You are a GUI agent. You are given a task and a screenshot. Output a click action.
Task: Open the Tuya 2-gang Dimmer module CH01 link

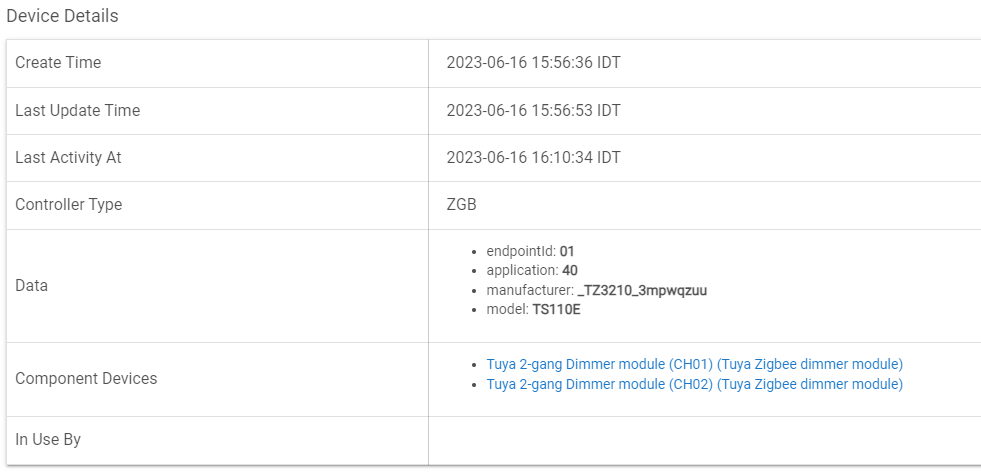coord(694,364)
